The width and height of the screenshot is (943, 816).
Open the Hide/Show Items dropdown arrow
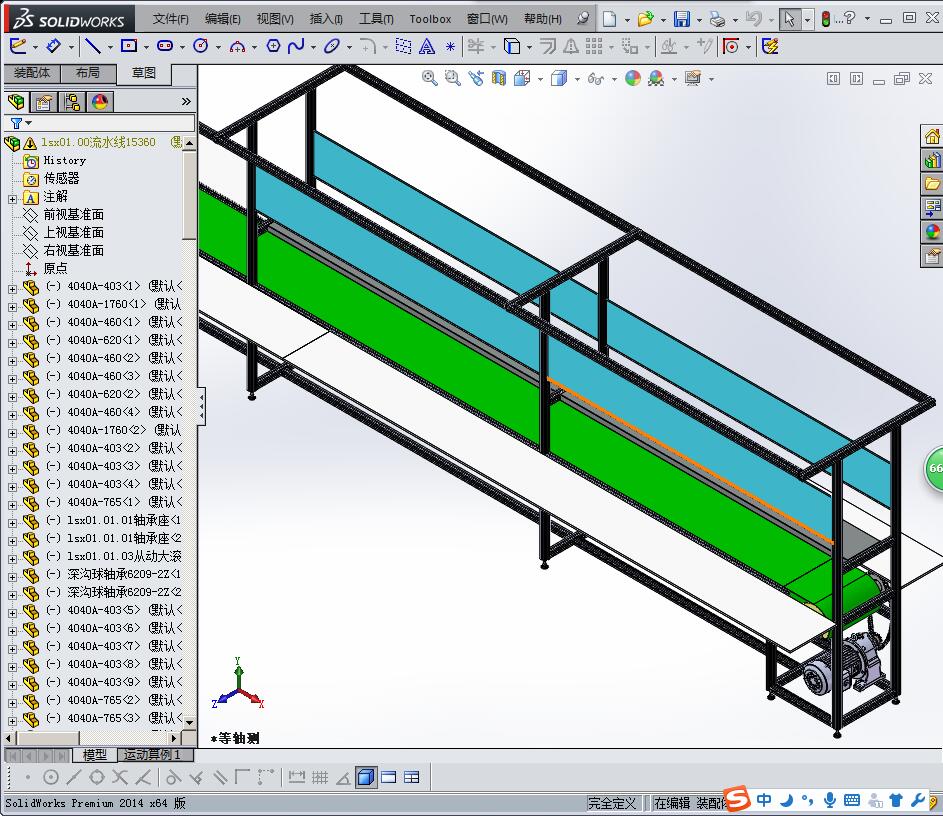614,79
